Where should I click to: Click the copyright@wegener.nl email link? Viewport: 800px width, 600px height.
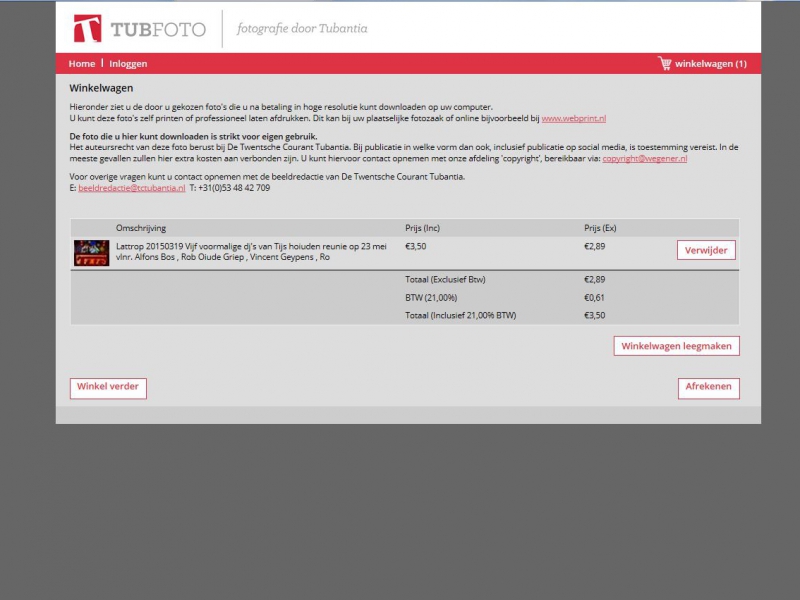644,158
